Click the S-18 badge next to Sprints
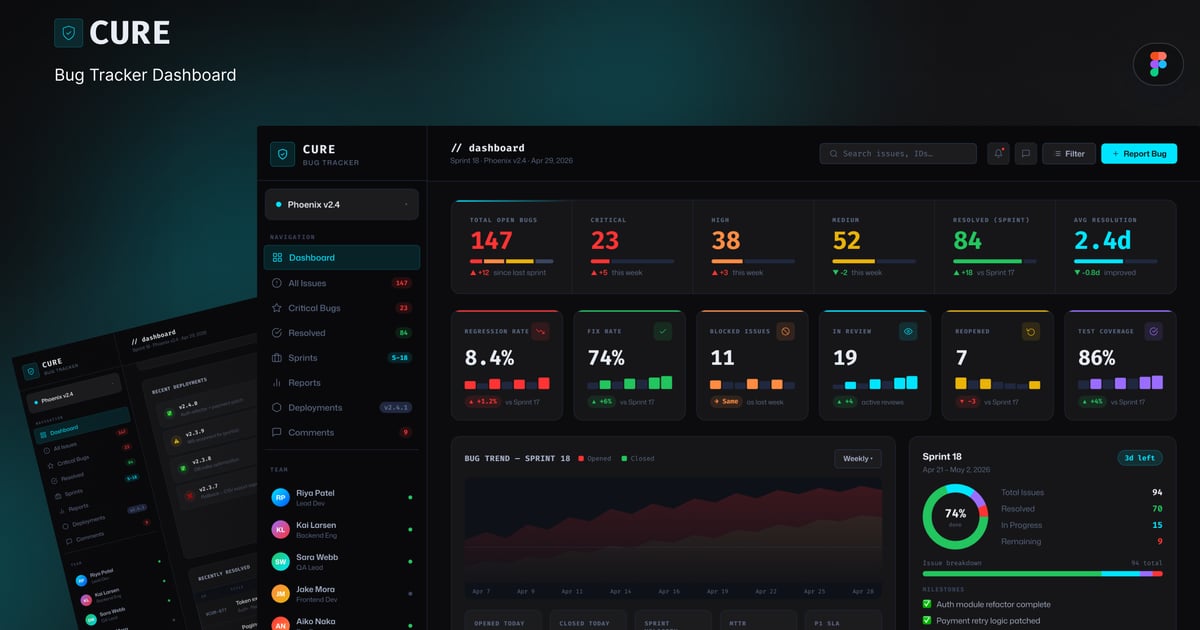The width and height of the screenshot is (1200, 630). coord(399,358)
